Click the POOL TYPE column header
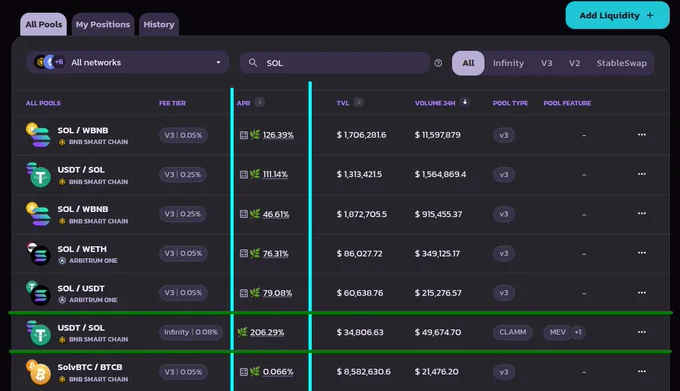 pyautogui.click(x=510, y=103)
